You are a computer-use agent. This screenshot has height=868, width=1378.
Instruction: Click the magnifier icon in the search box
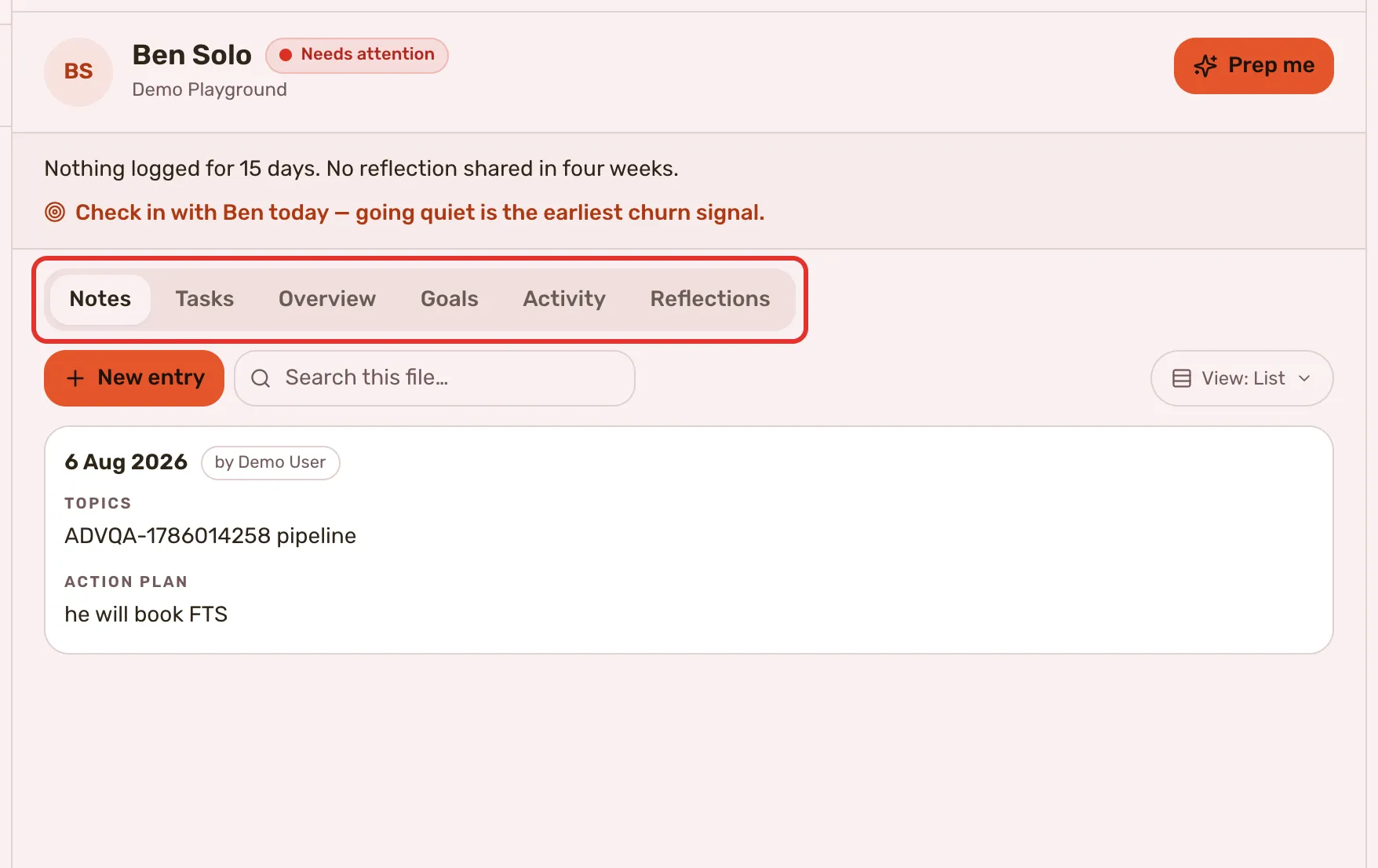pyautogui.click(x=261, y=378)
